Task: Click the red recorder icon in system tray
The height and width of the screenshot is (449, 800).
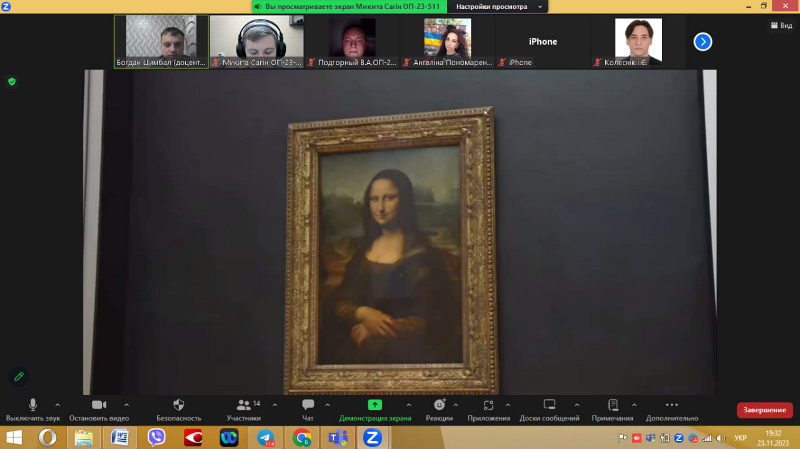Action: coord(637,438)
